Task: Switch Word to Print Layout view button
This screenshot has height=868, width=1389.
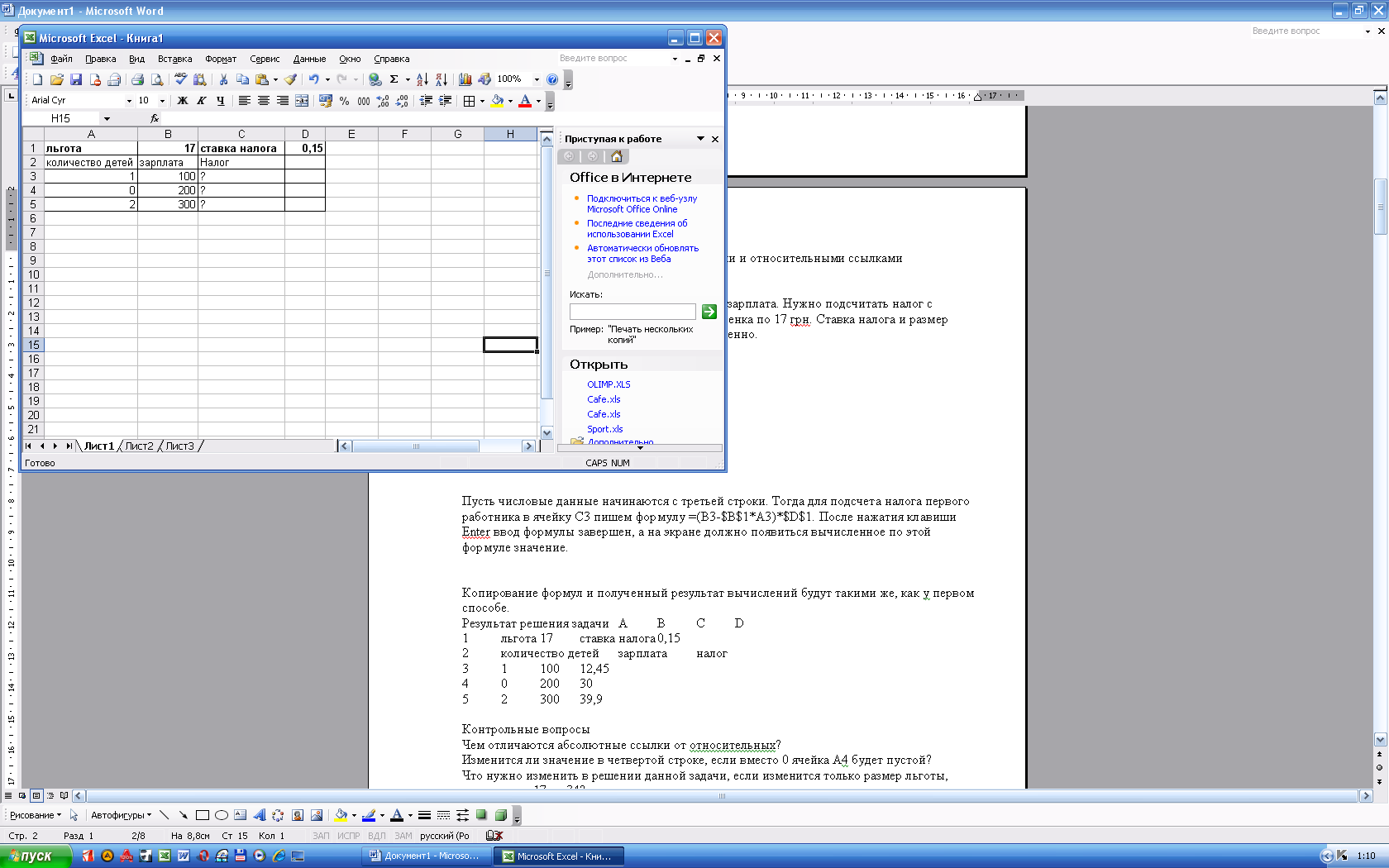Action: (x=36, y=795)
